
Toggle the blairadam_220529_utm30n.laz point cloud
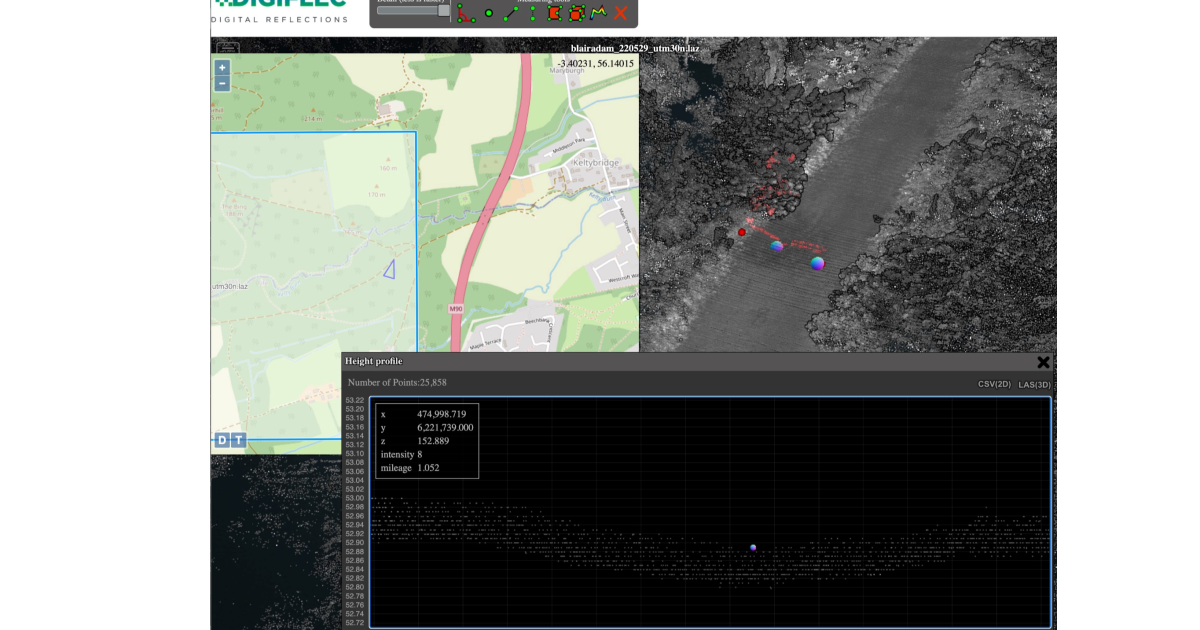click(635, 47)
